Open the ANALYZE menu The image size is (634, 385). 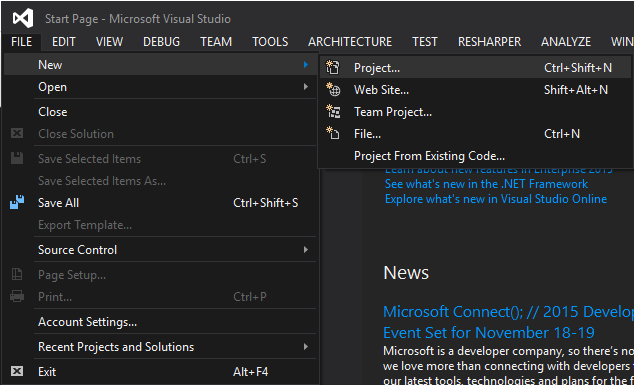pyautogui.click(x=566, y=42)
